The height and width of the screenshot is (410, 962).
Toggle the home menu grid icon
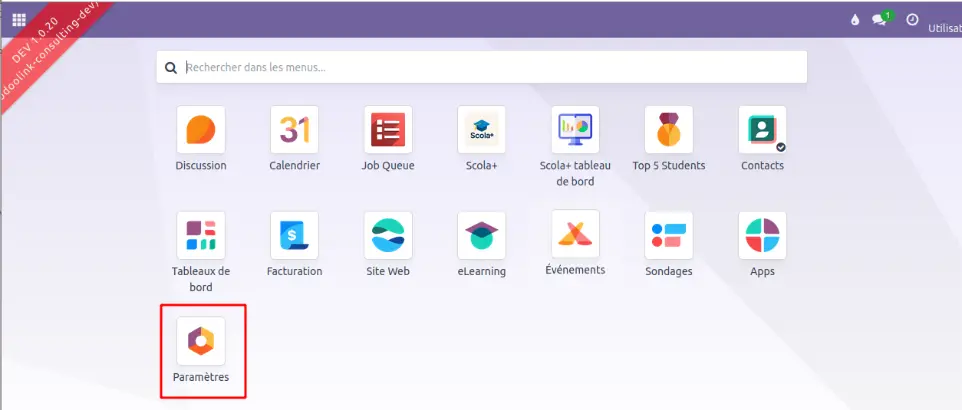point(19,19)
